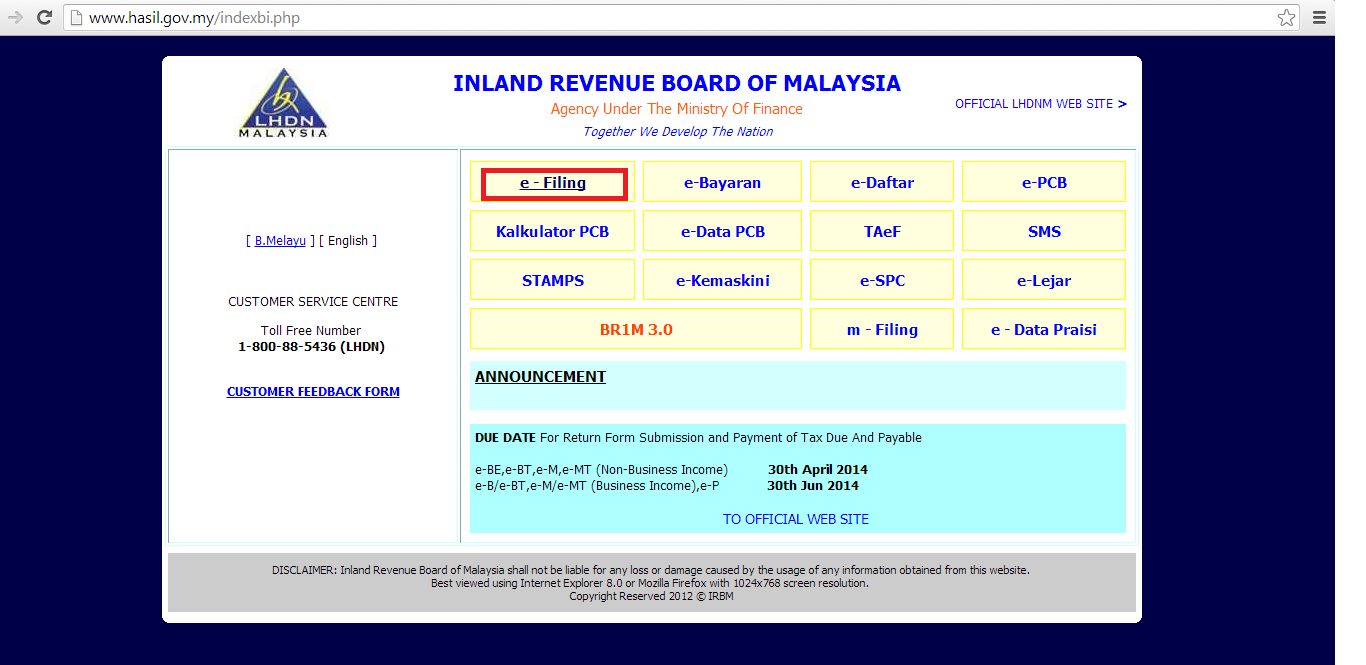The image size is (1366, 665).
Task: Click the DISCLAIMER text line
Action: click(651, 570)
